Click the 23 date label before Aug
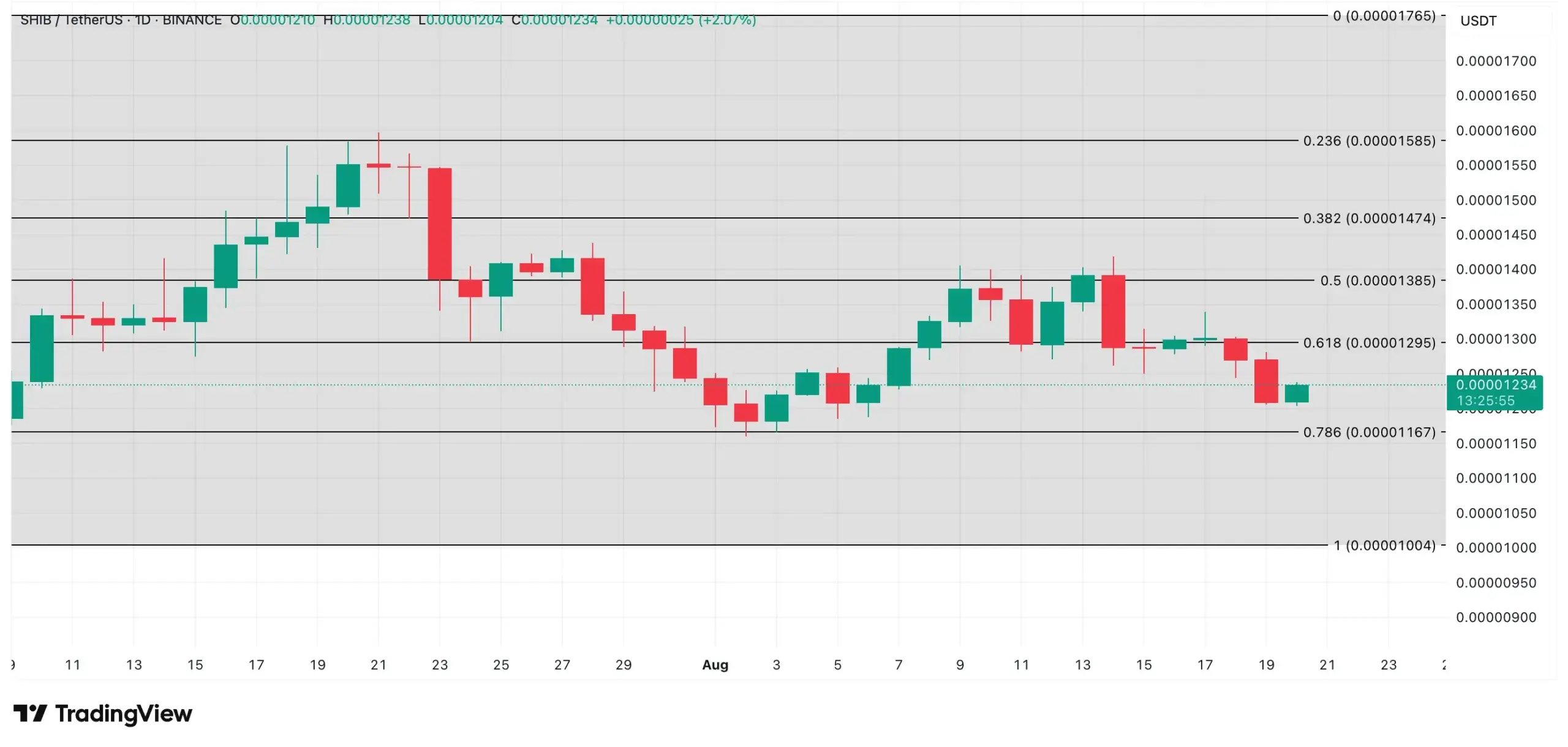 tap(440, 665)
